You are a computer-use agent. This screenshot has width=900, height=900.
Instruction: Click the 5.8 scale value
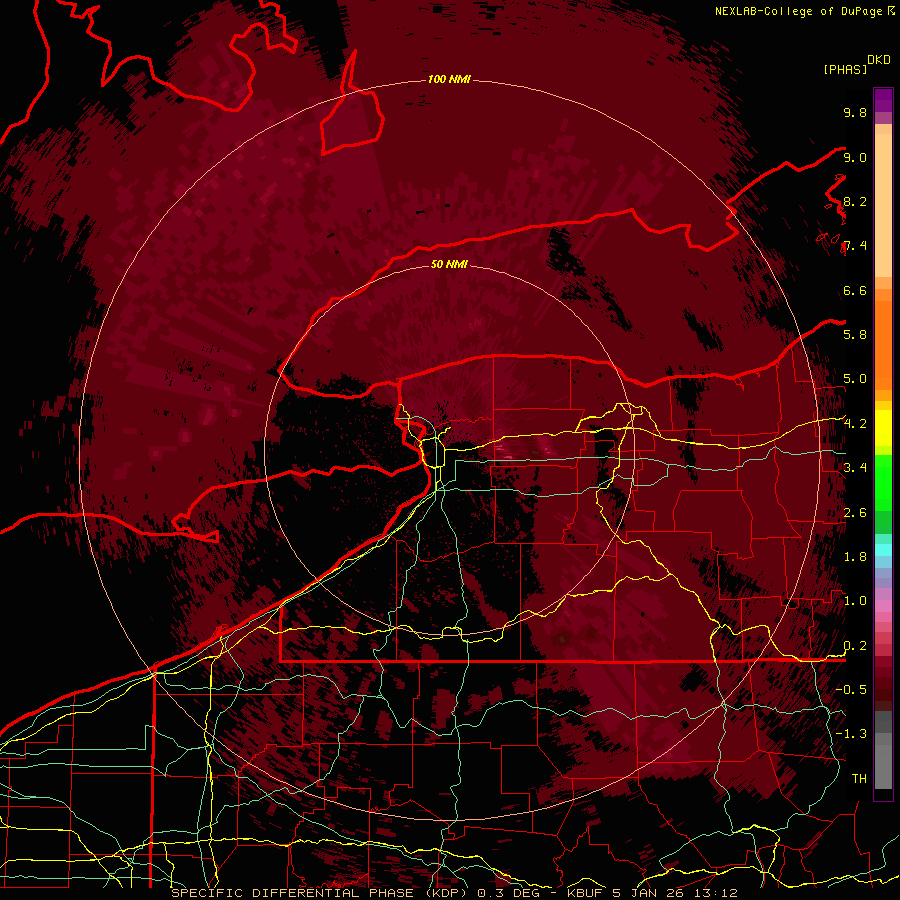(x=855, y=335)
